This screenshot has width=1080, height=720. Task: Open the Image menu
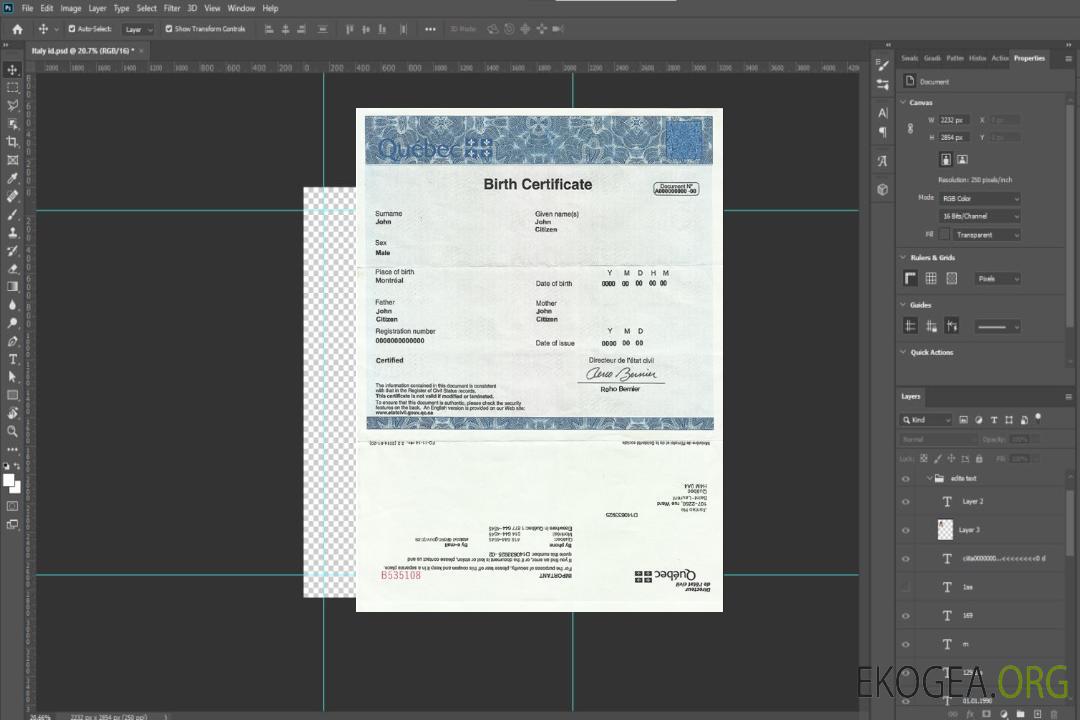click(x=70, y=8)
